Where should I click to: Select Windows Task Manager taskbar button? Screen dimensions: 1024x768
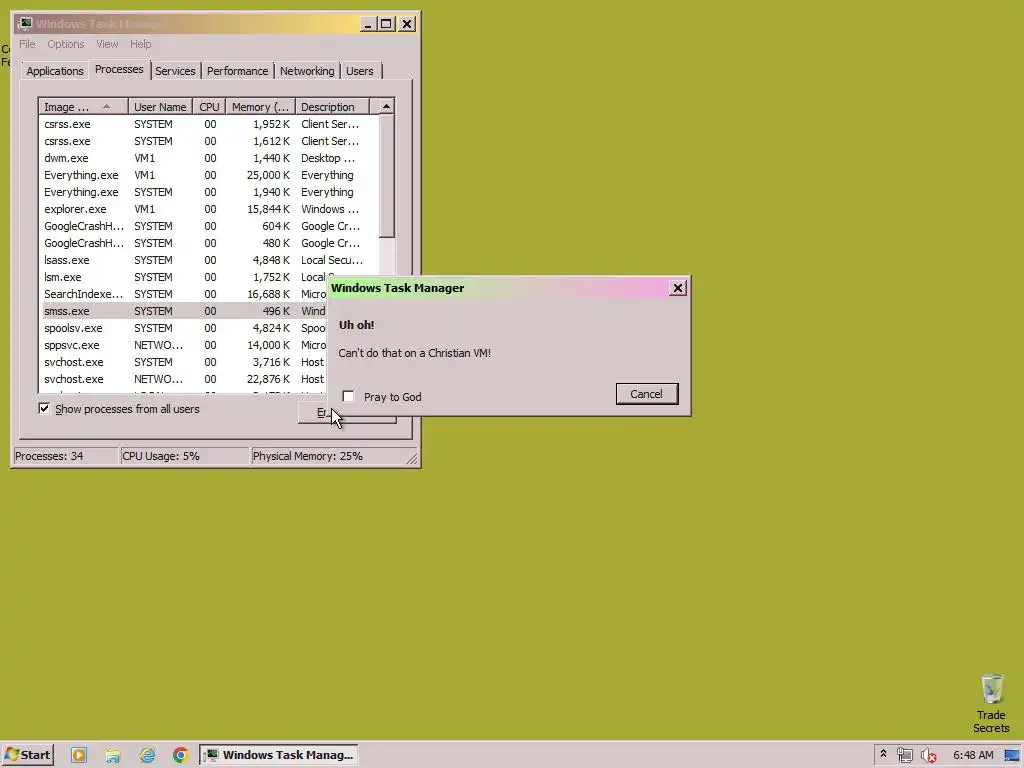point(279,755)
